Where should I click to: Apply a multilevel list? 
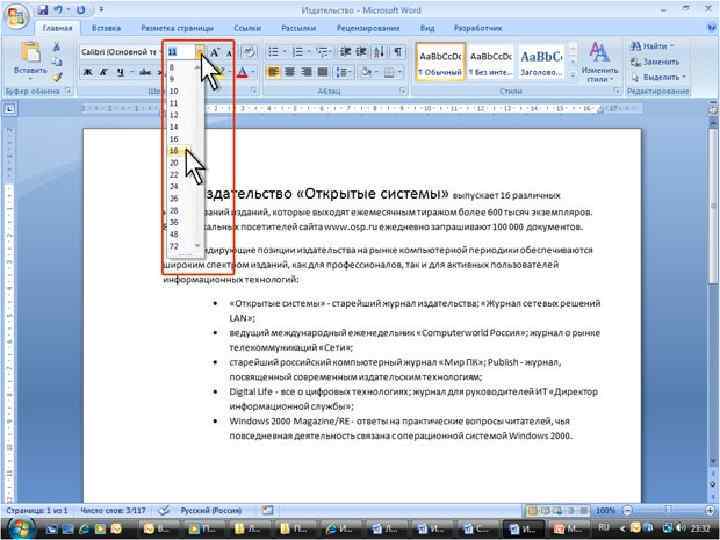tap(324, 52)
